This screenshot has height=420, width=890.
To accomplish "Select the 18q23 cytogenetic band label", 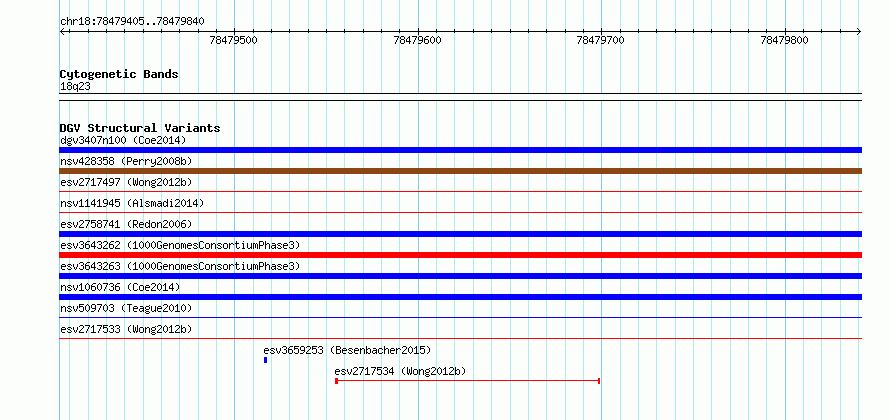I will click(75, 87).
